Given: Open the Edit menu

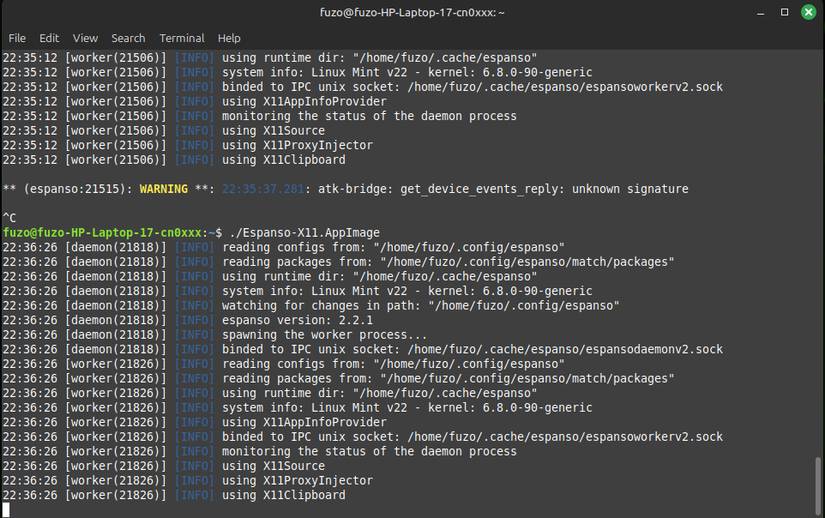Looking at the screenshot, I should click(49, 38).
